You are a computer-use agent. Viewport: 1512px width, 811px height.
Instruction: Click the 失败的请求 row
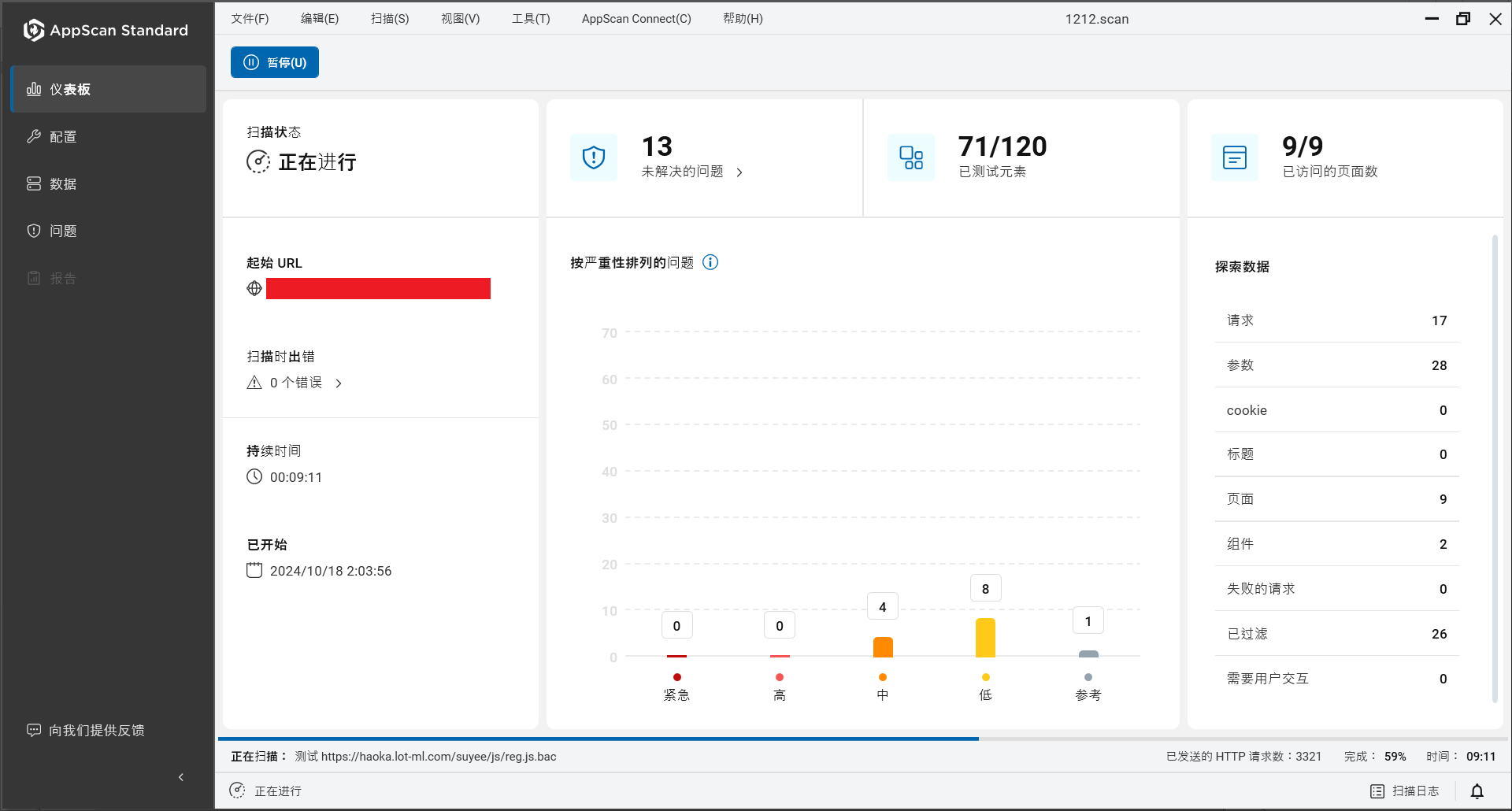pyautogui.click(x=1337, y=589)
